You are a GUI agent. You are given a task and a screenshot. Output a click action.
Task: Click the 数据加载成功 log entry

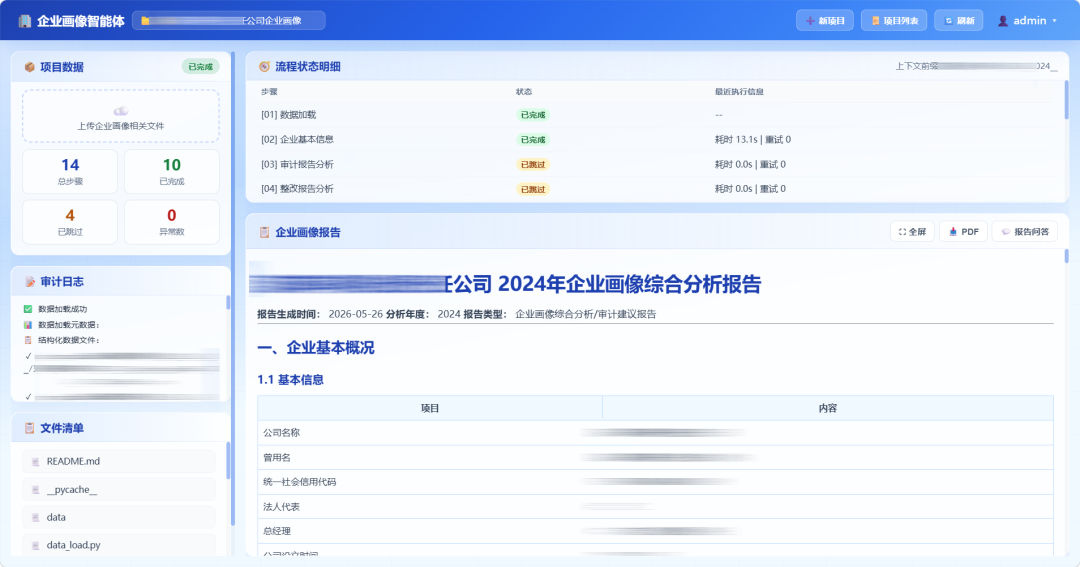coord(63,309)
